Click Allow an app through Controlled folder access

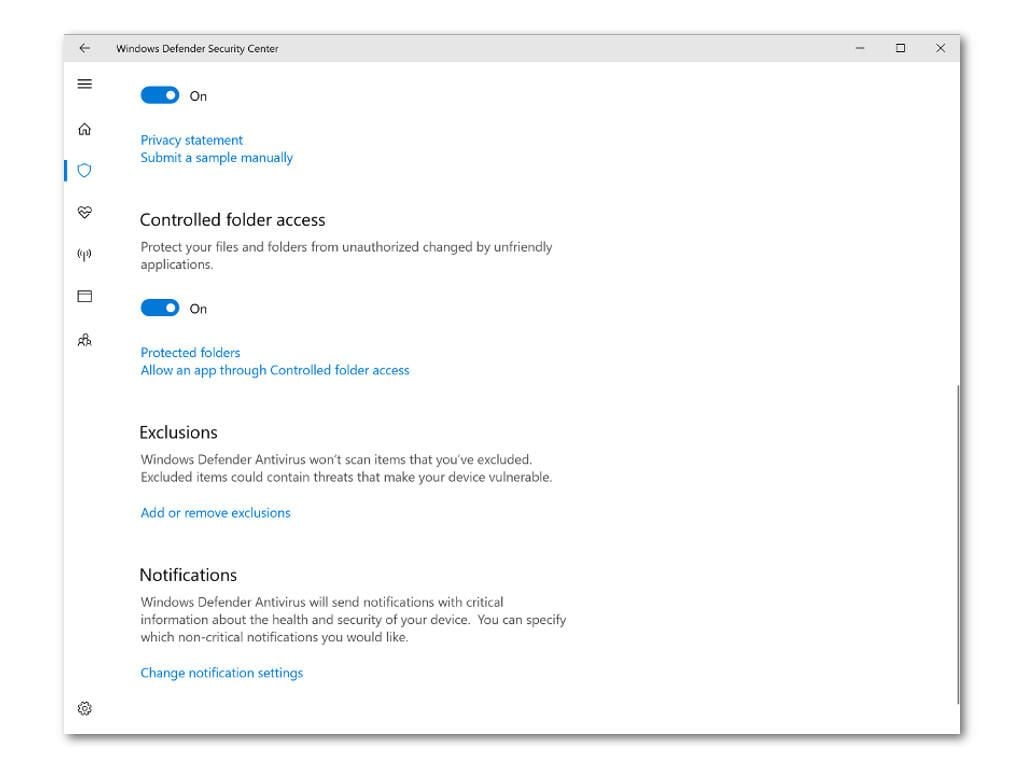pos(275,370)
